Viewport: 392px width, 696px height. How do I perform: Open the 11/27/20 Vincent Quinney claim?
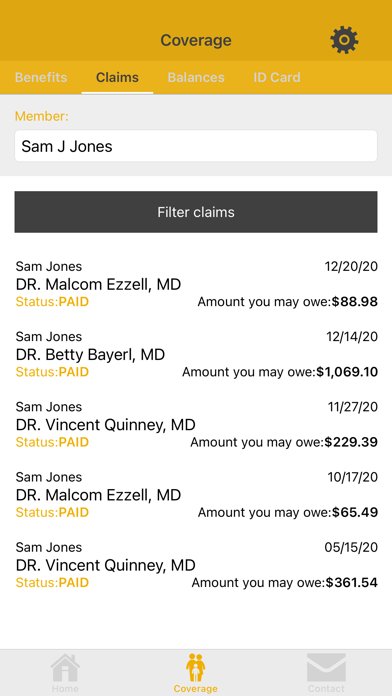[x=196, y=424]
